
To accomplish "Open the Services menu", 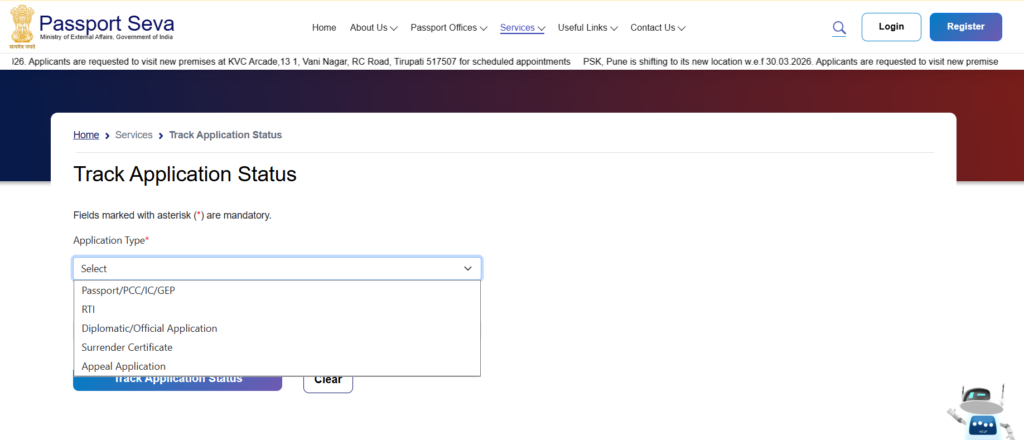I will [x=522, y=27].
